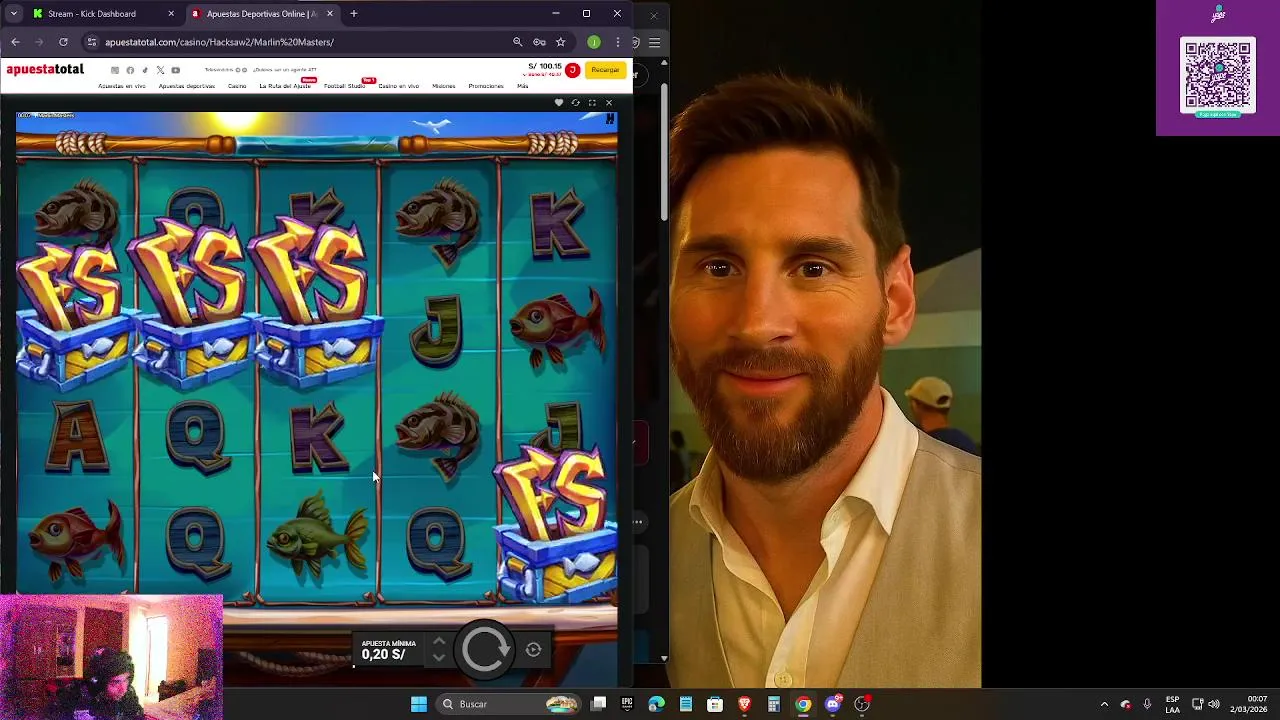Increase the bet with the up arrow
This screenshot has width=1280, height=720.
[438, 641]
